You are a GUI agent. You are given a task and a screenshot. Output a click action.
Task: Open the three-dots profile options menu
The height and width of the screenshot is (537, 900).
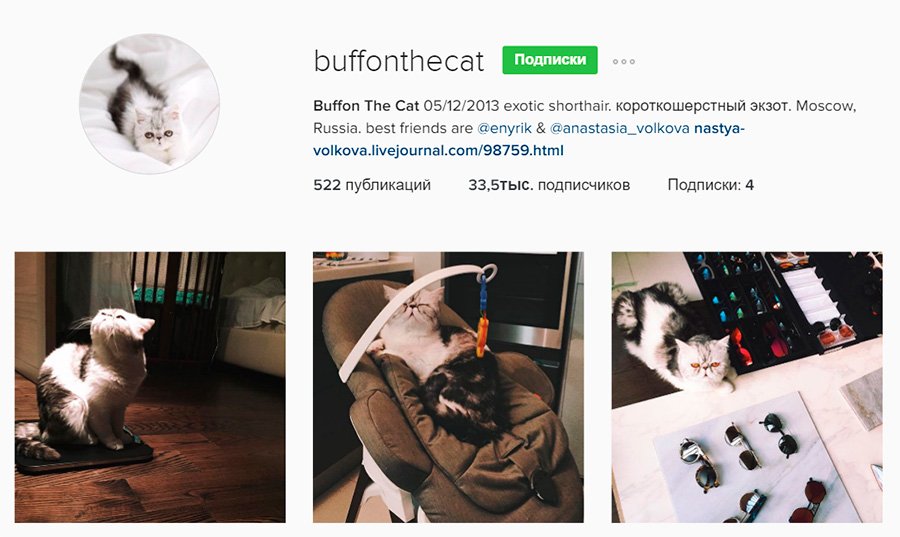623,61
